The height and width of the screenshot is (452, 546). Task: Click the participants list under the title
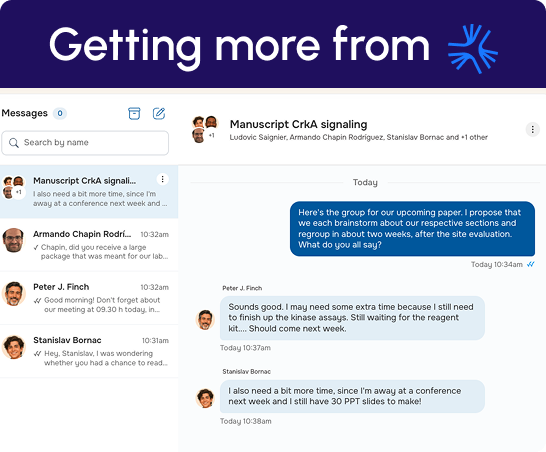358,137
